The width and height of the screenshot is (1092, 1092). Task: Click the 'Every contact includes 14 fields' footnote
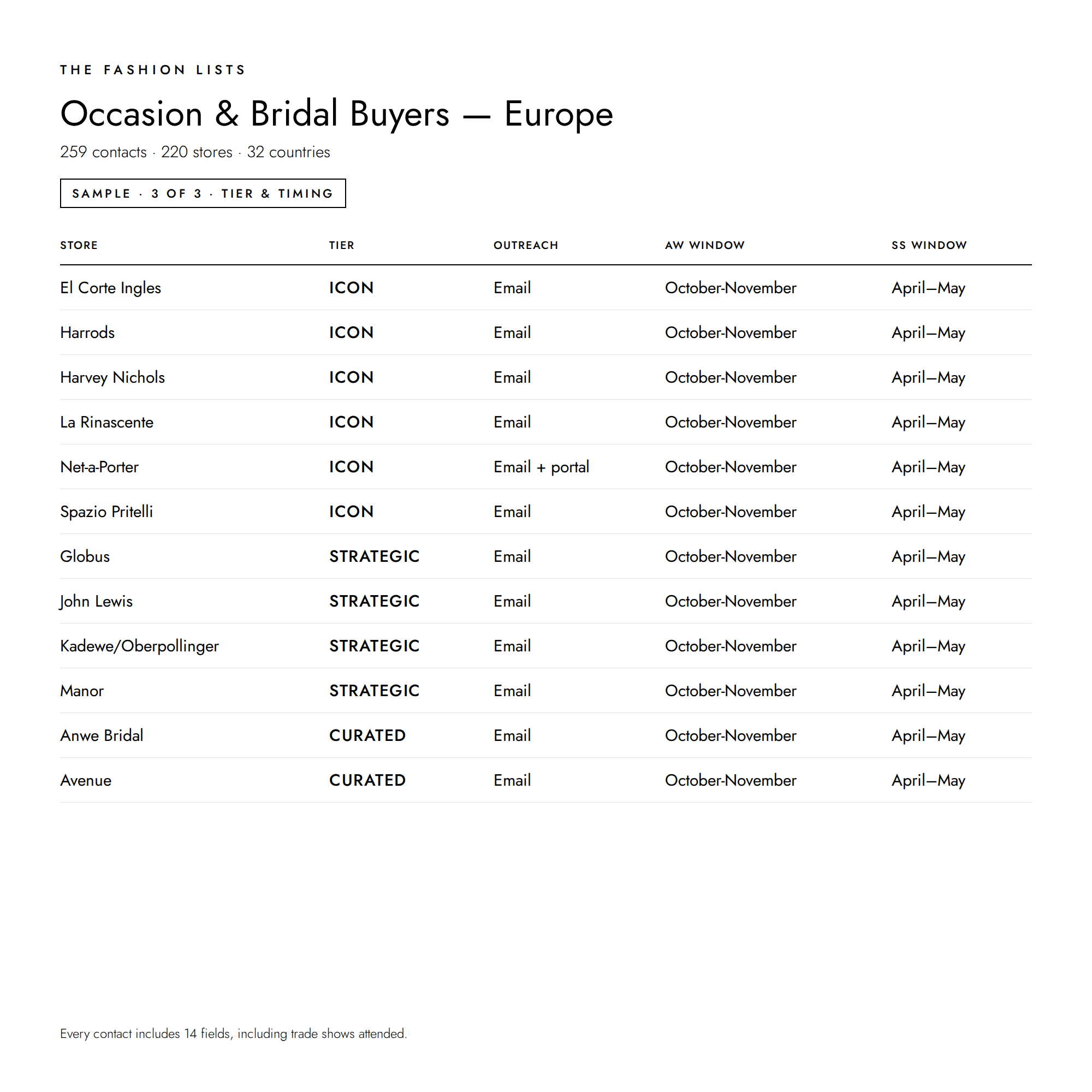click(x=234, y=1034)
